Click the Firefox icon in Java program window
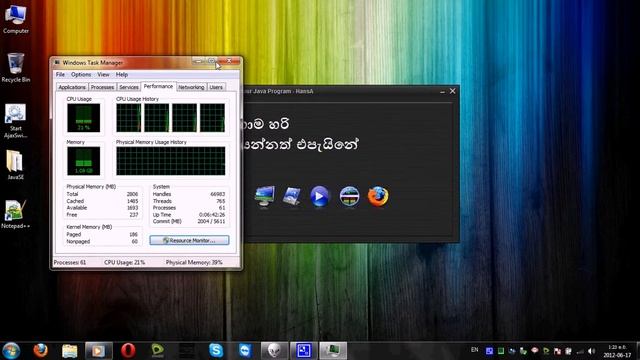This screenshot has width=640, height=360. coord(378,196)
